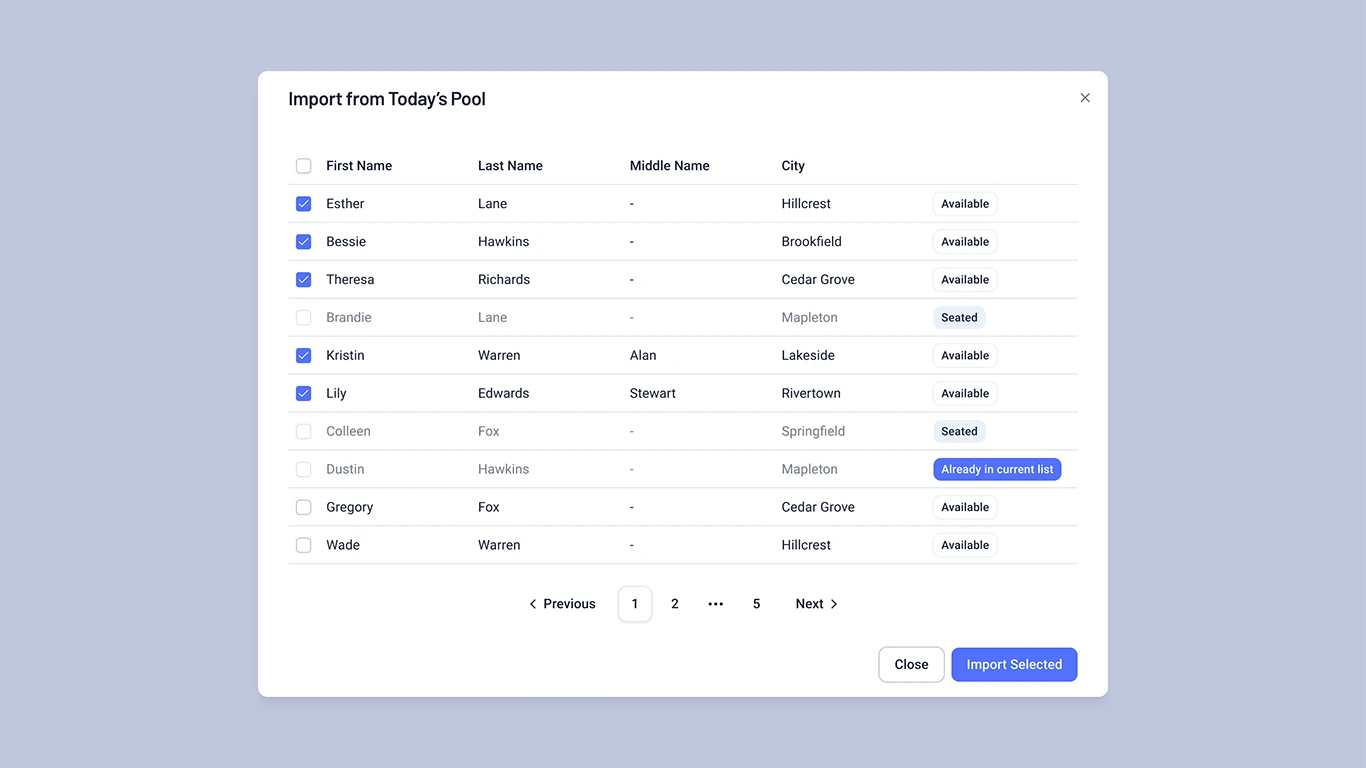The image size is (1366, 768).
Task: Click the city Rivertown
Action: tap(811, 394)
